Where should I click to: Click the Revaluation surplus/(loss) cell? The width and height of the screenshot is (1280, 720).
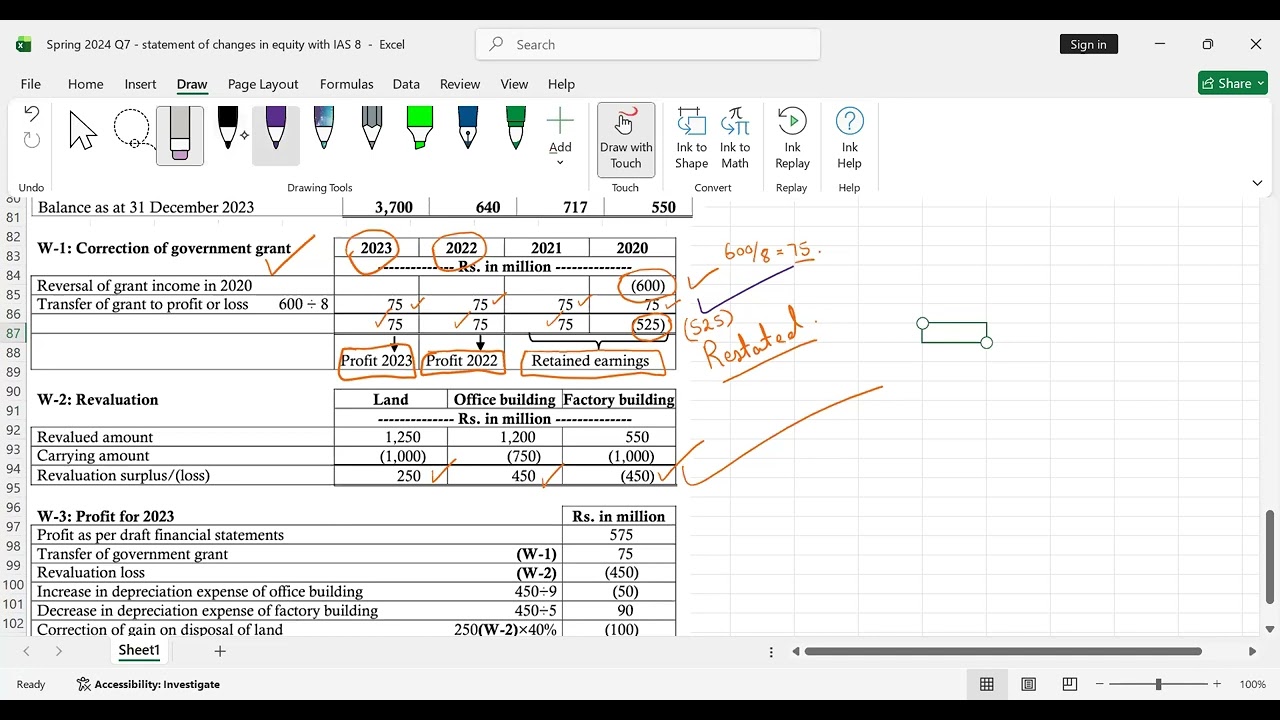point(123,475)
